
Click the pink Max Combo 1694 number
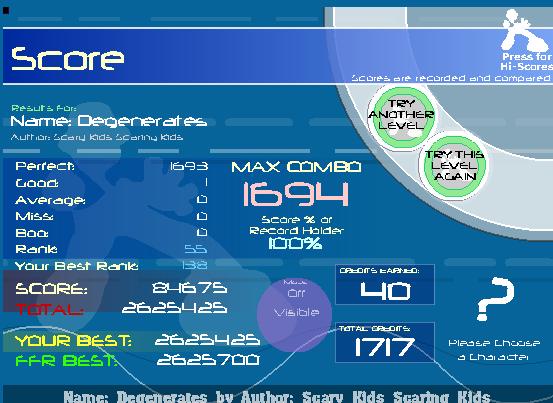point(296,194)
